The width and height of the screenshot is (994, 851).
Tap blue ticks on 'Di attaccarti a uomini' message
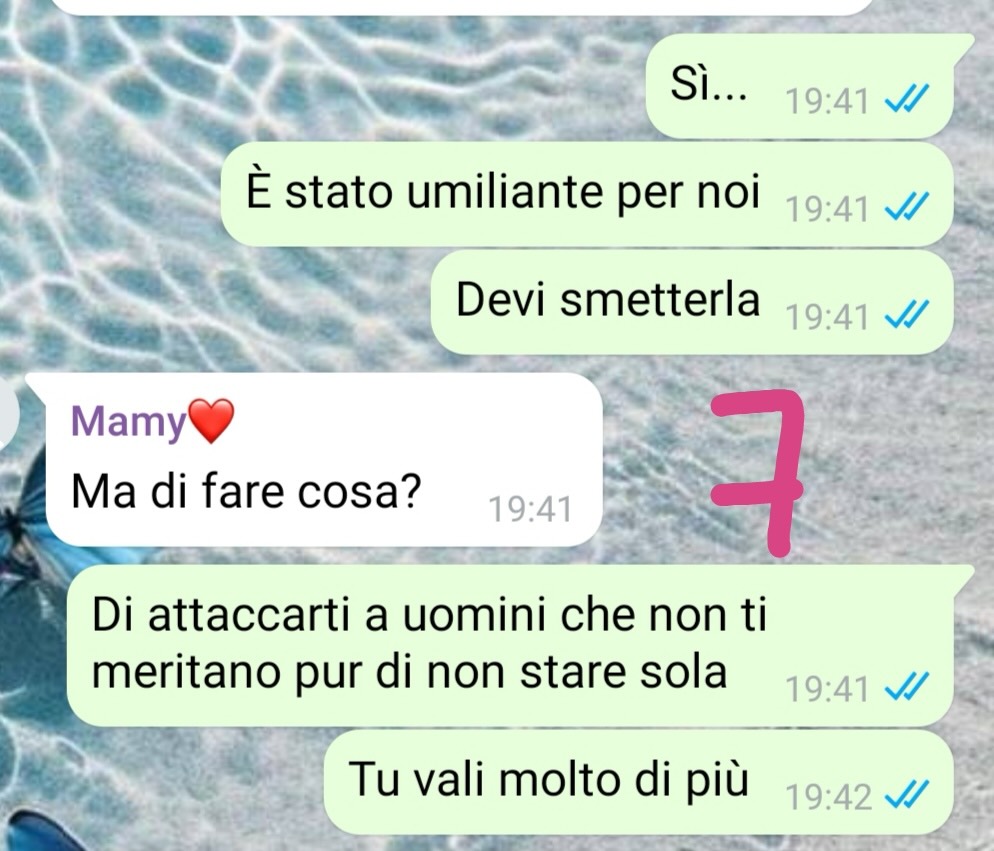click(907, 687)
